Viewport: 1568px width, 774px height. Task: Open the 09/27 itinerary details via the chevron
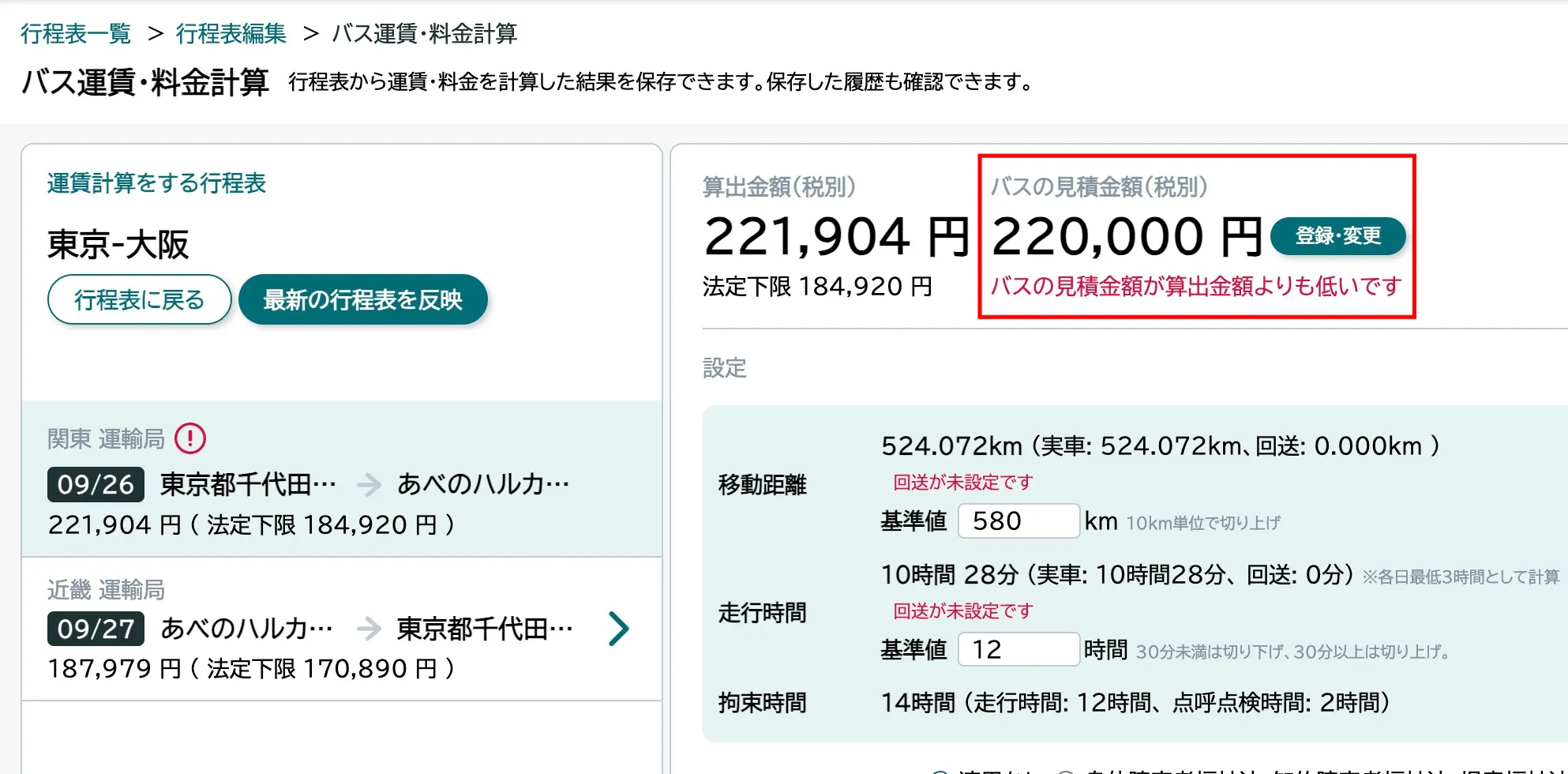coord(619,629)
